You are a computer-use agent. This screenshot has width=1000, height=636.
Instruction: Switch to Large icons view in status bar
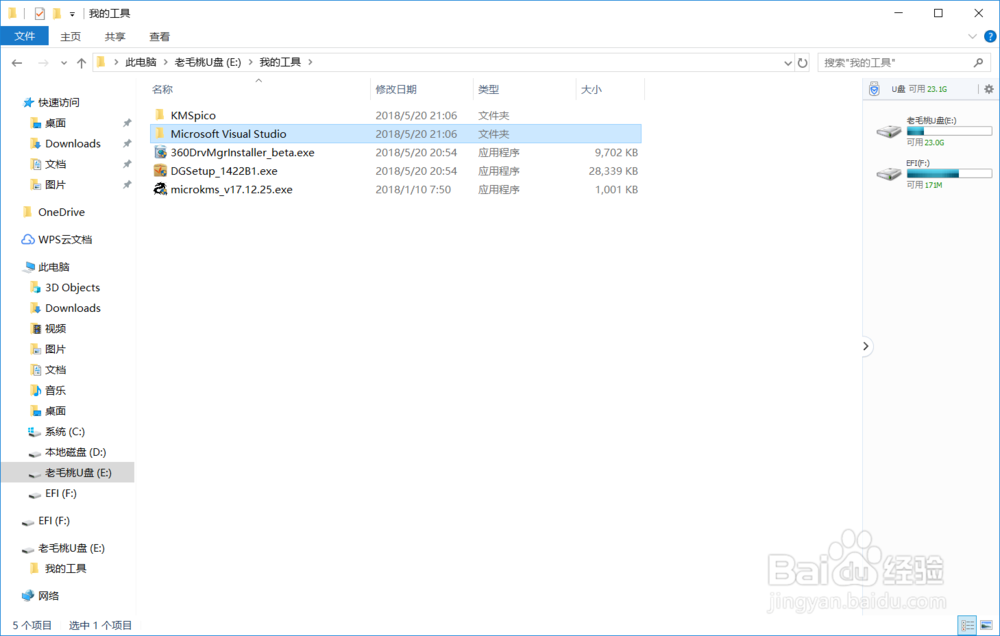click(x=986, y=625)
